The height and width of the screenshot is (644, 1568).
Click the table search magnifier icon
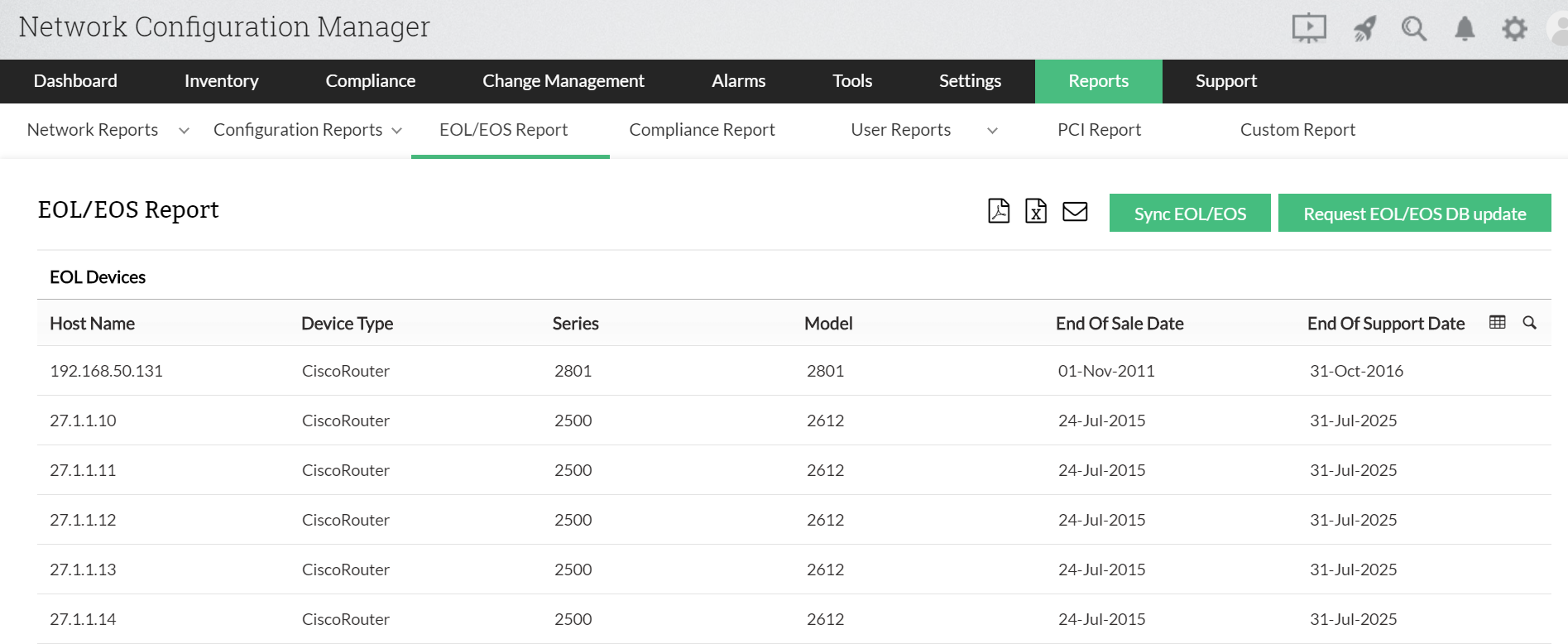click(x=1529, y=322)
